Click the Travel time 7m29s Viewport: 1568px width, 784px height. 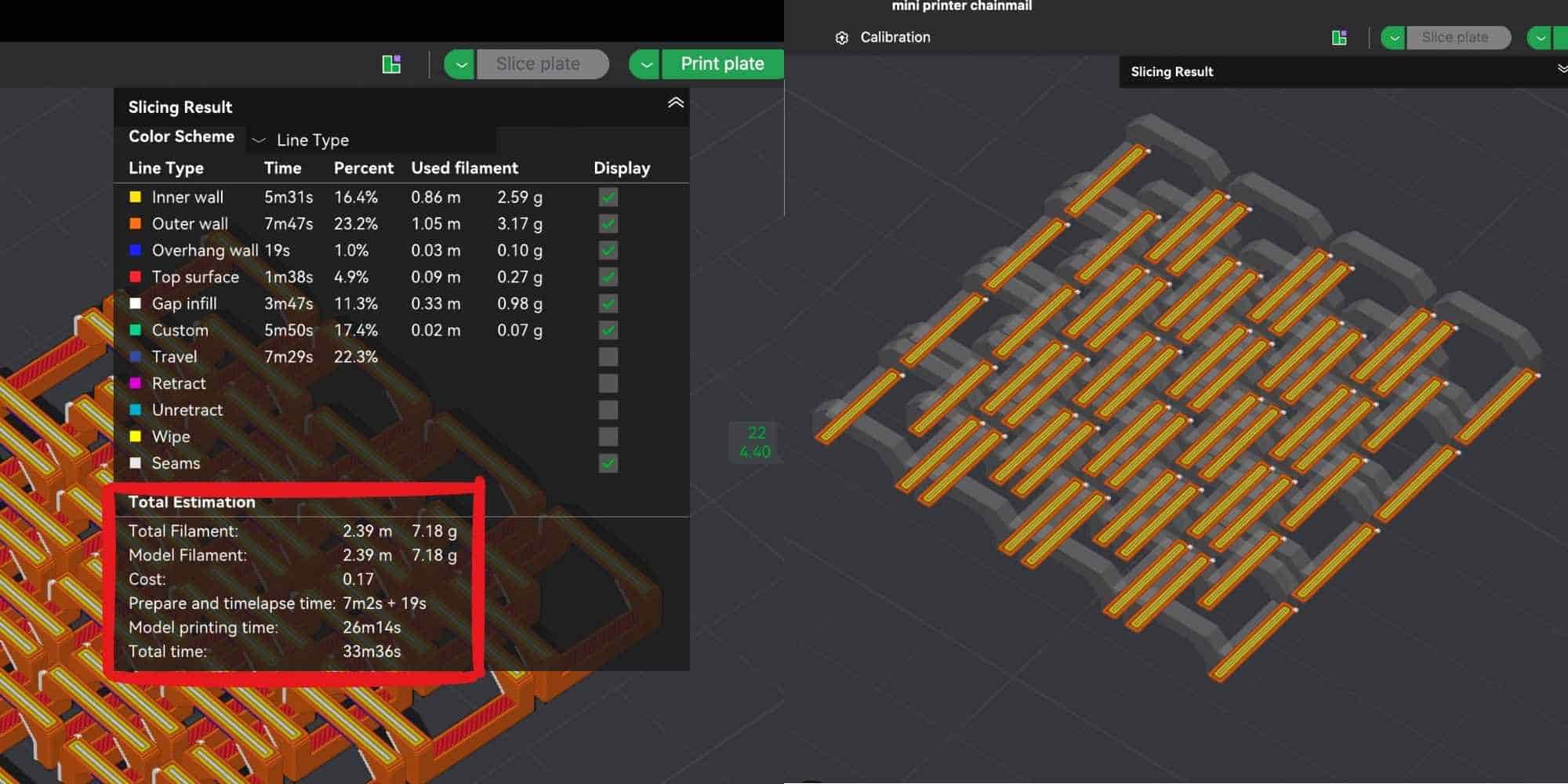(289, 358)
